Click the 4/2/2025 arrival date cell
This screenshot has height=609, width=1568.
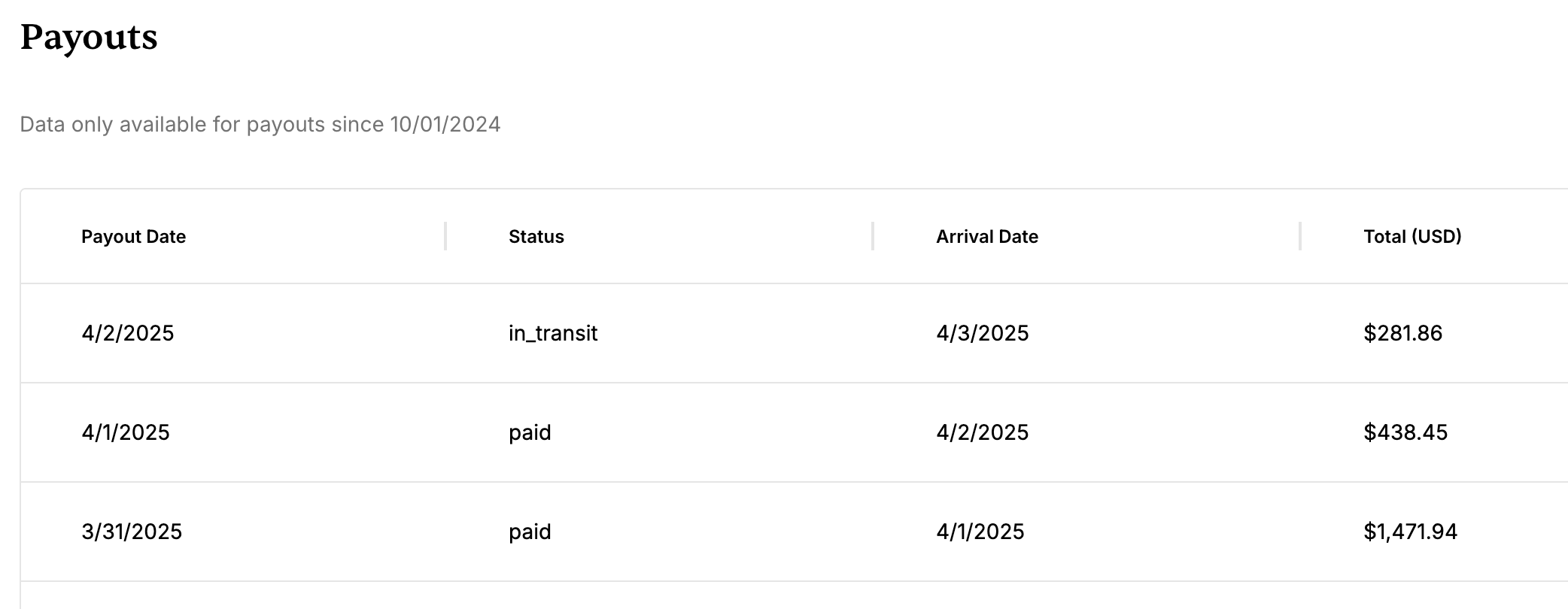tap(982, 432)
